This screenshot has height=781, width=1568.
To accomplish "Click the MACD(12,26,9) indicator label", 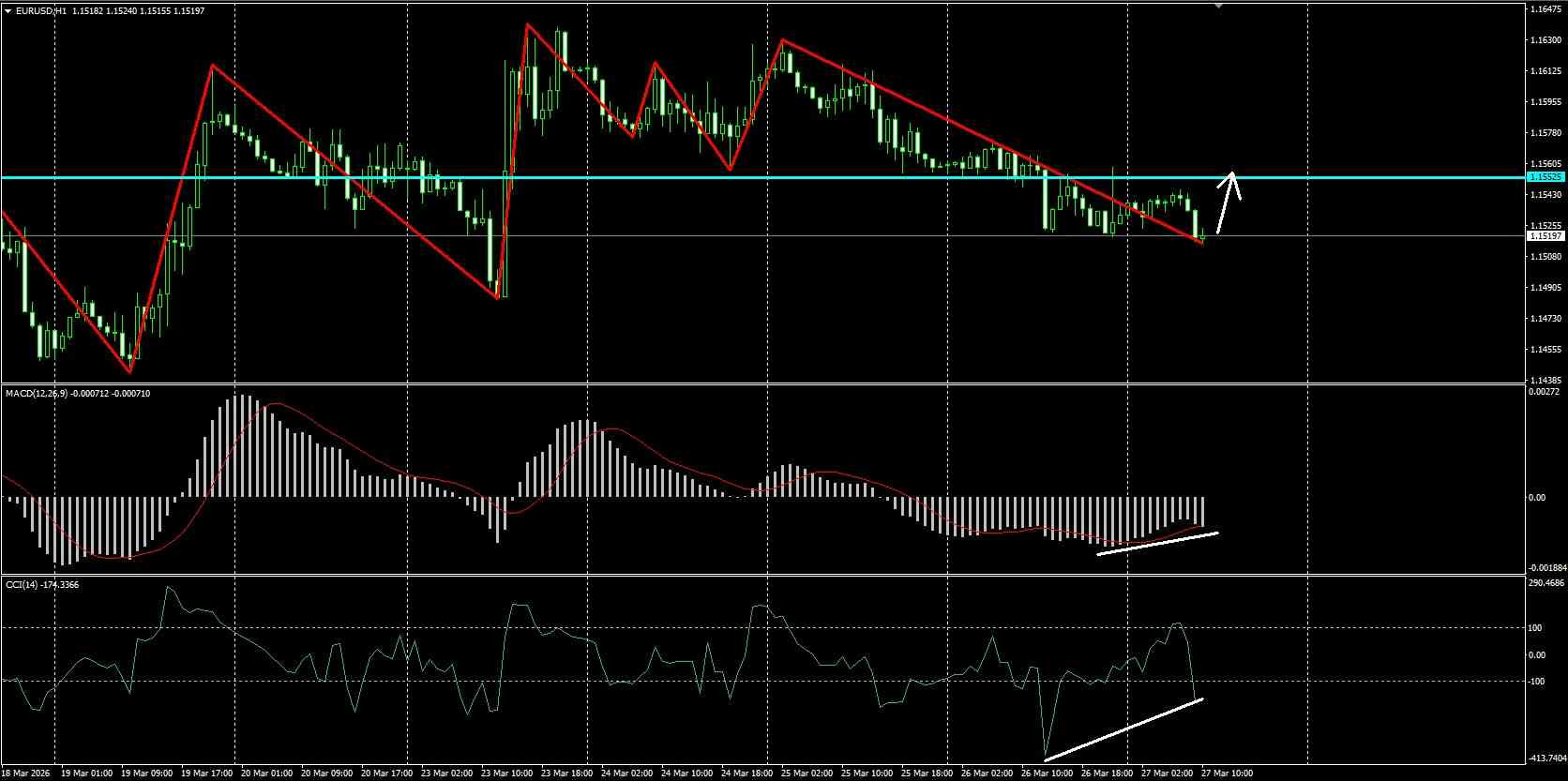I will [x=37, y=394].
